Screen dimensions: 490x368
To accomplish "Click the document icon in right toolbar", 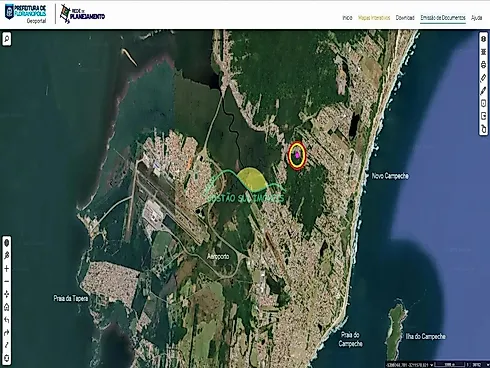I will (x=483, y=103).
